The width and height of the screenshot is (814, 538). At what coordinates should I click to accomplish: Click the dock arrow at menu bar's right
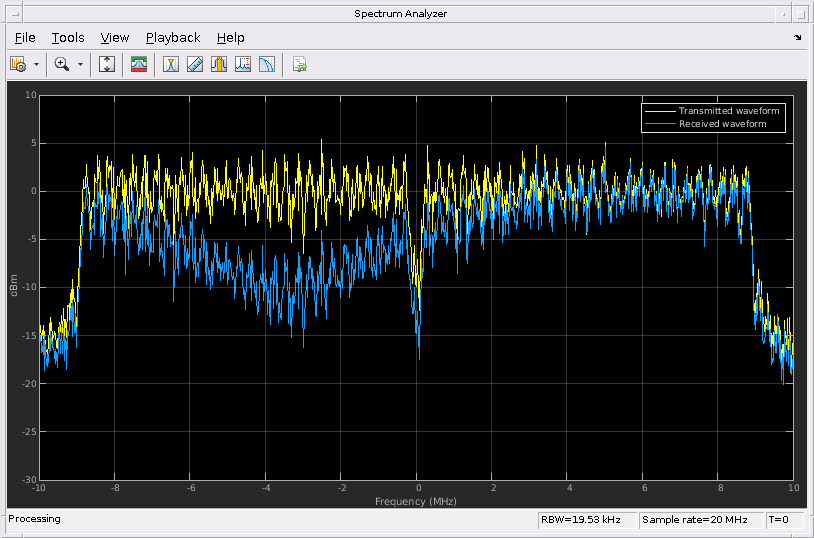pyautogui.click(x=798, y=38)
